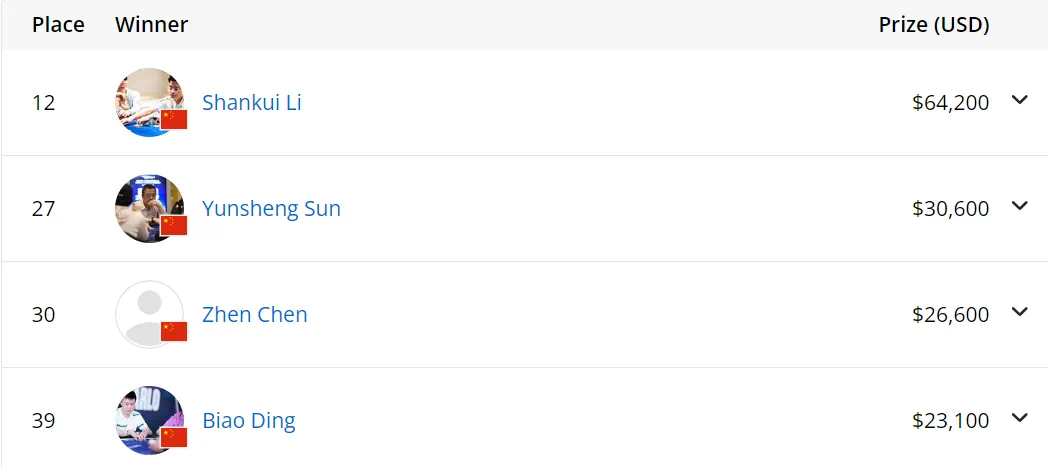This screenshot has width=1048, height=468.
Task: Click Zhen Chen's placeholder avatar
Action: pyautogui.click(x=146, y=312)
